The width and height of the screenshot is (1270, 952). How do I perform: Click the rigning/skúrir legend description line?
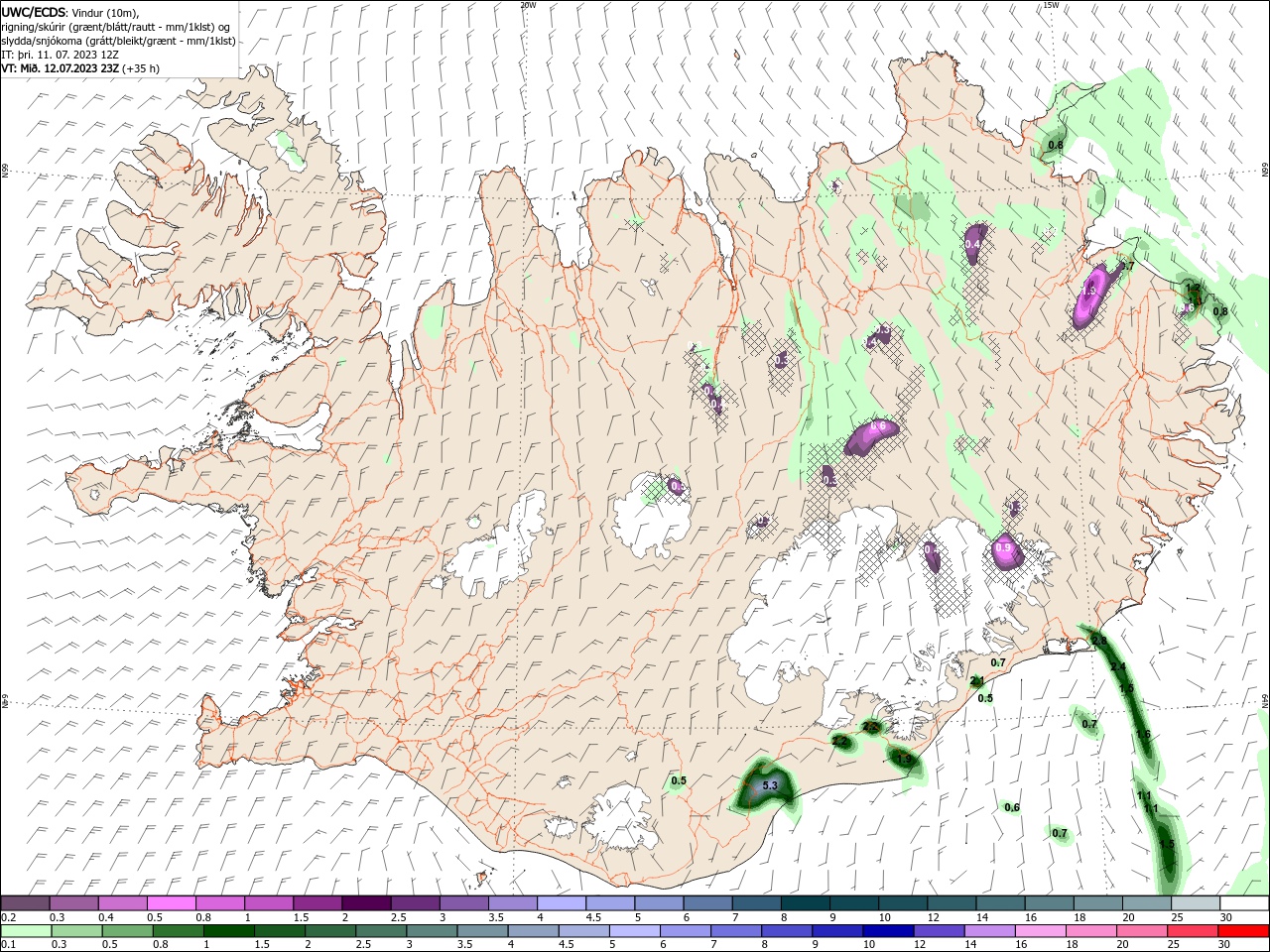coord(116,27)
